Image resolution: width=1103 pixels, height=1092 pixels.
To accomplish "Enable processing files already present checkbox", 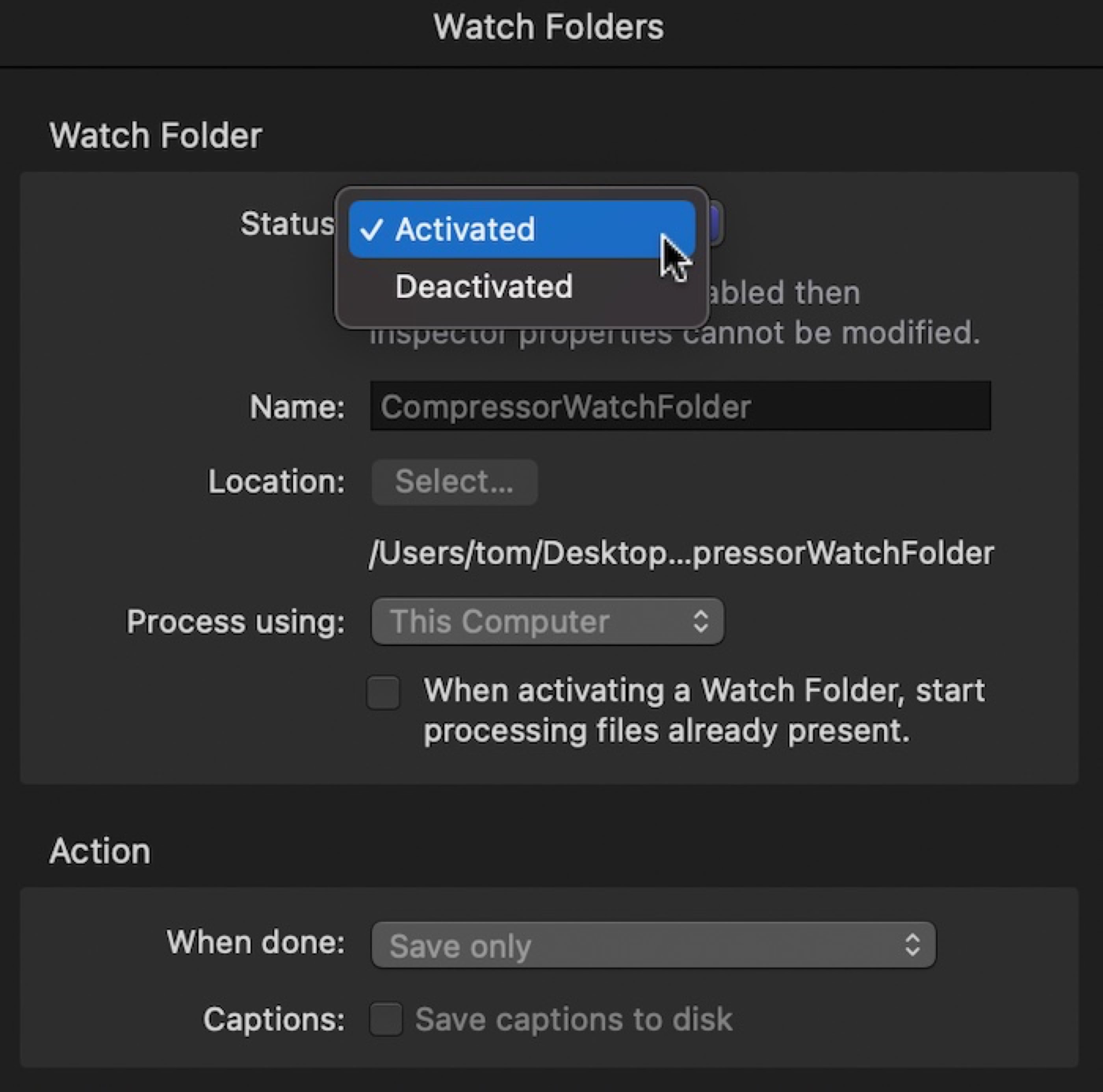I will pos(384,693).
